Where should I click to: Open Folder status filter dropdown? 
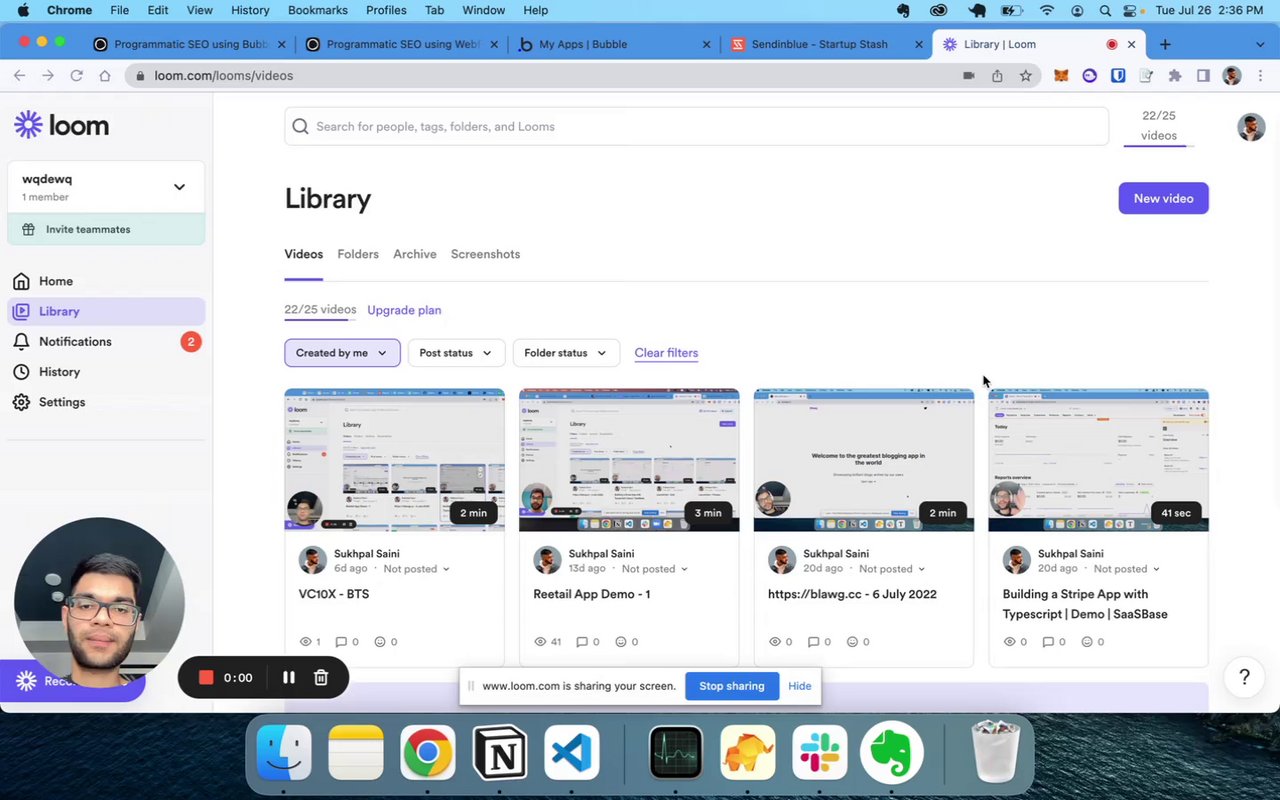(x=566, y=352)
